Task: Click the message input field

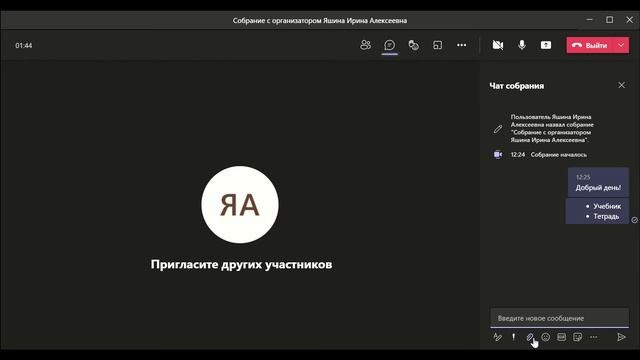Action: click(560, 318)
